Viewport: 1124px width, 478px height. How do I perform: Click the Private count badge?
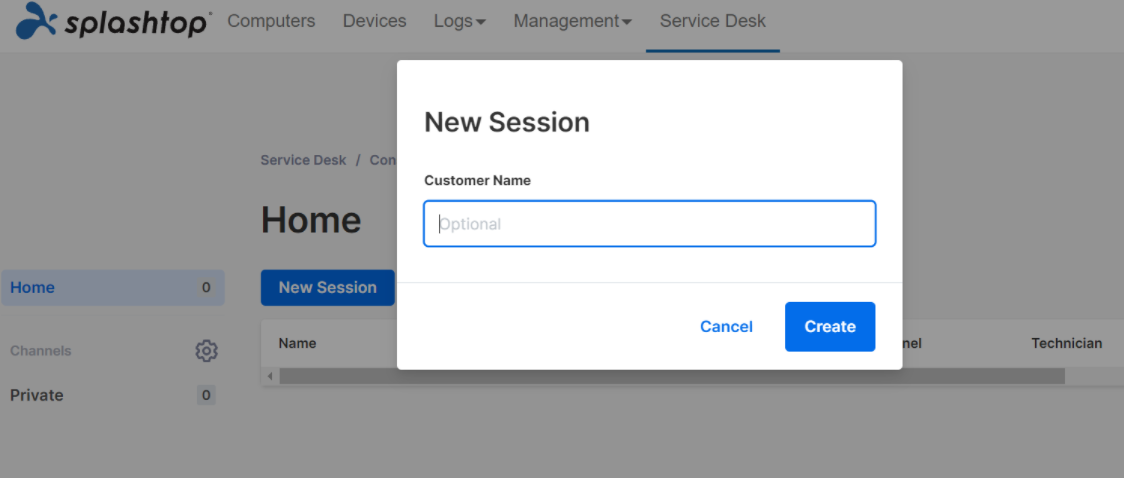pos(206,396)
